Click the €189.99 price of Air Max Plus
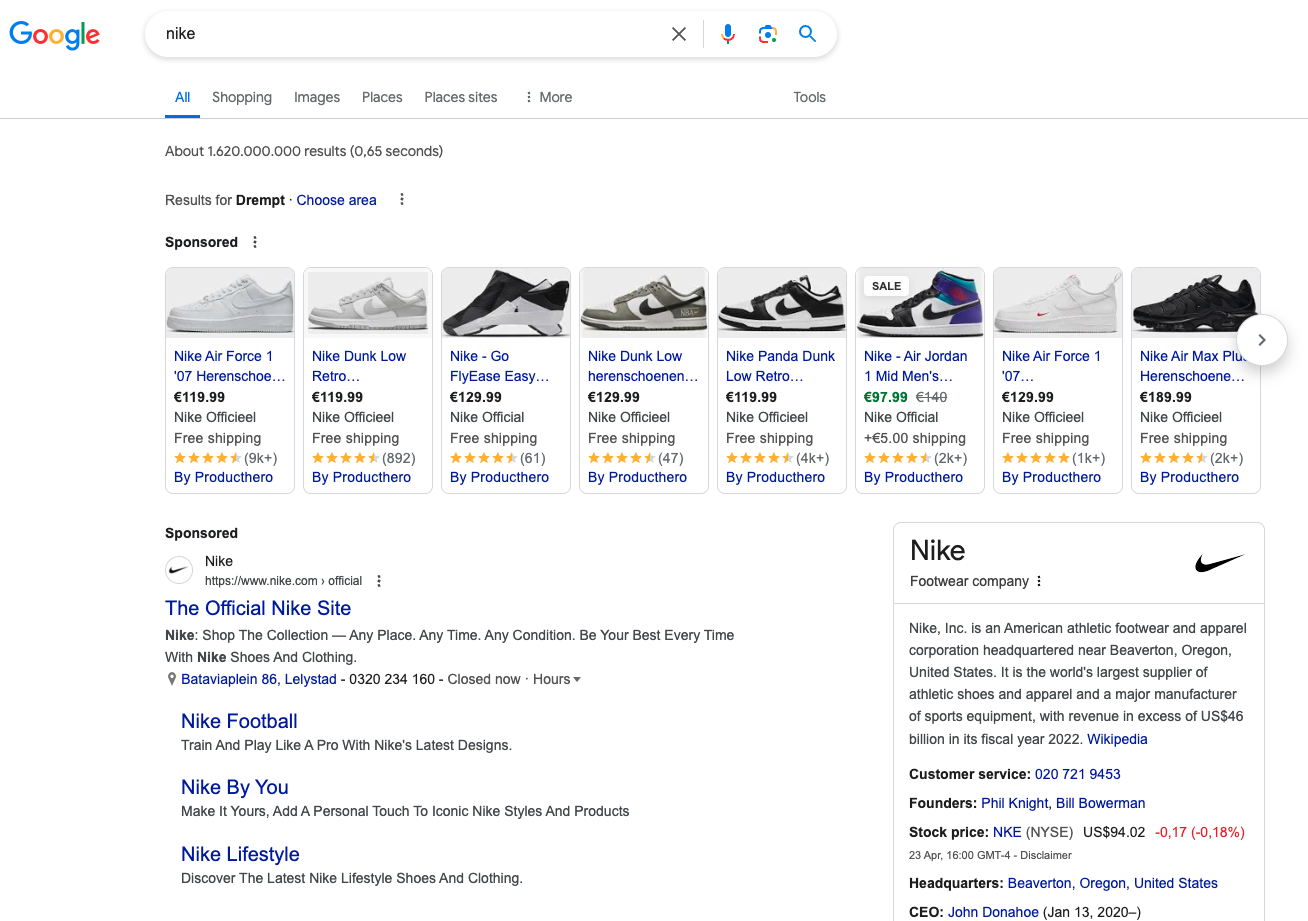Image resolution: width=1308 pixels, height=921 pixels. coord(1166,397)
